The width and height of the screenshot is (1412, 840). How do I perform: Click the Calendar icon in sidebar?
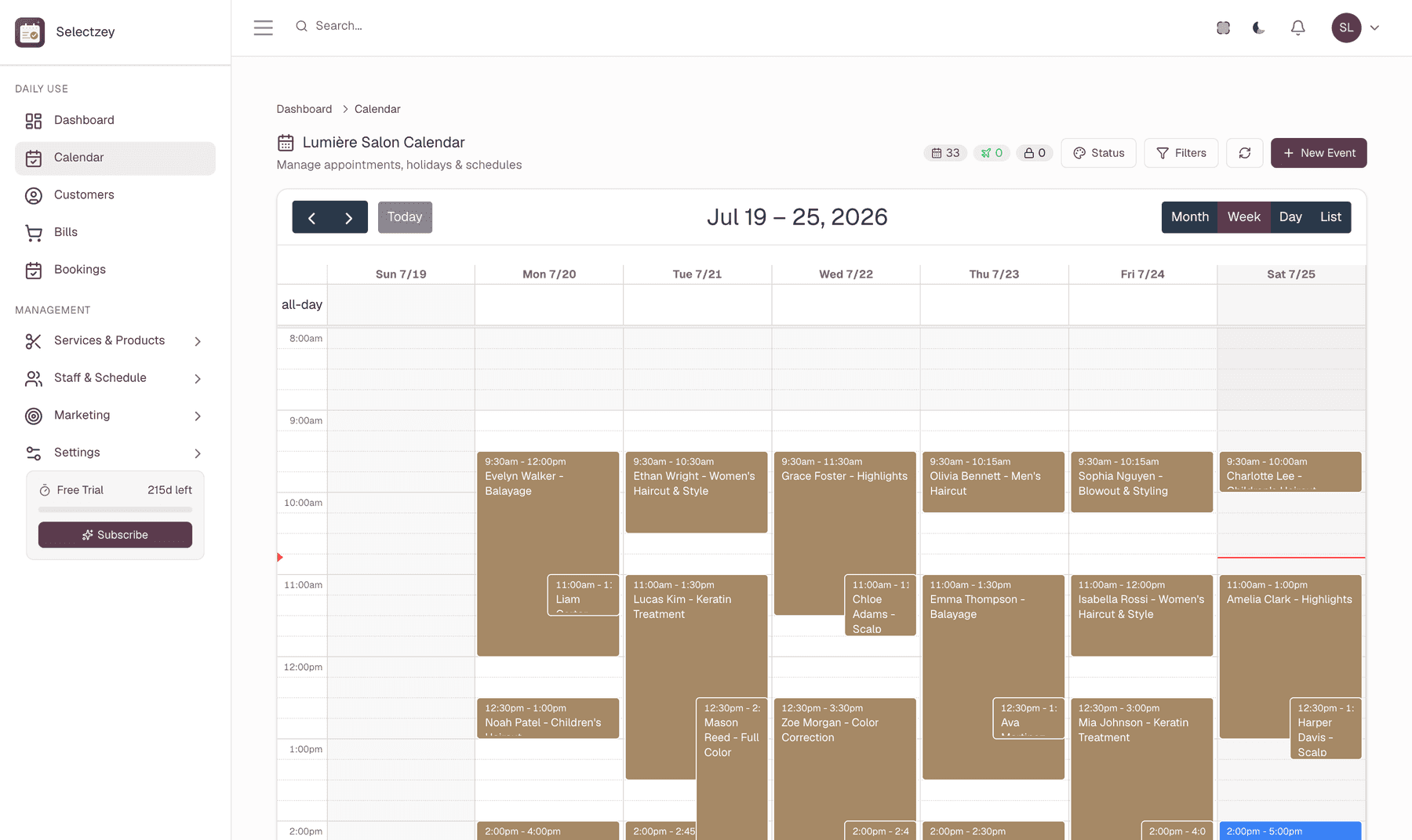click(34, 158)
